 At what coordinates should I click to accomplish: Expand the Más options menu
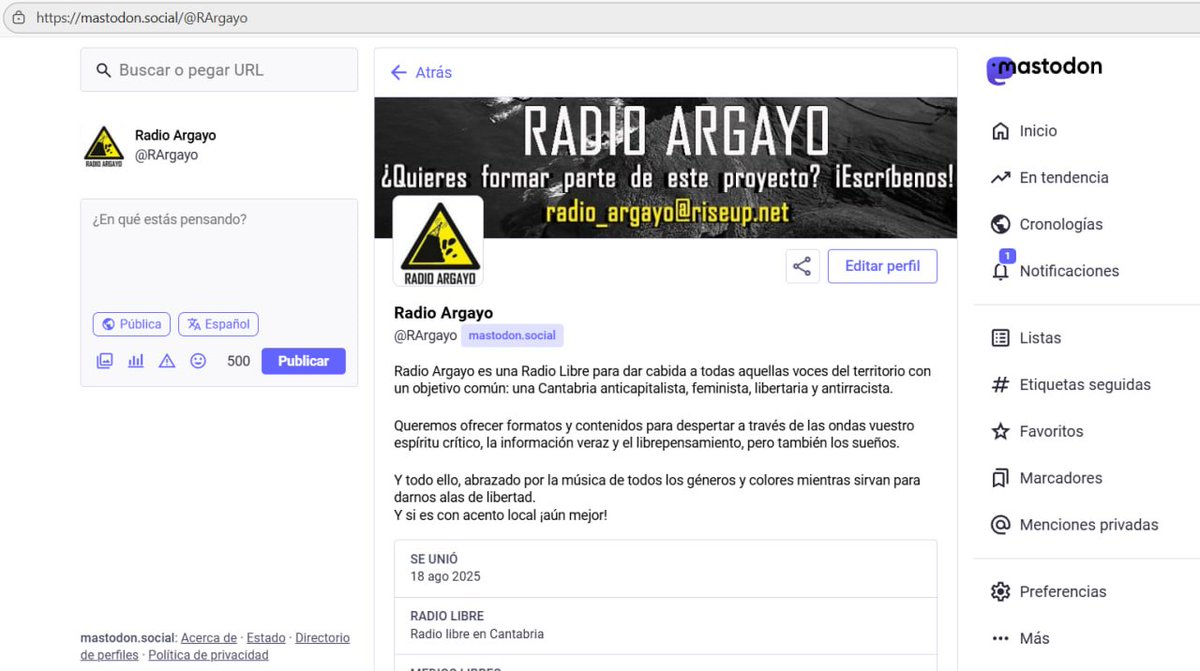tap(1033, 637)
